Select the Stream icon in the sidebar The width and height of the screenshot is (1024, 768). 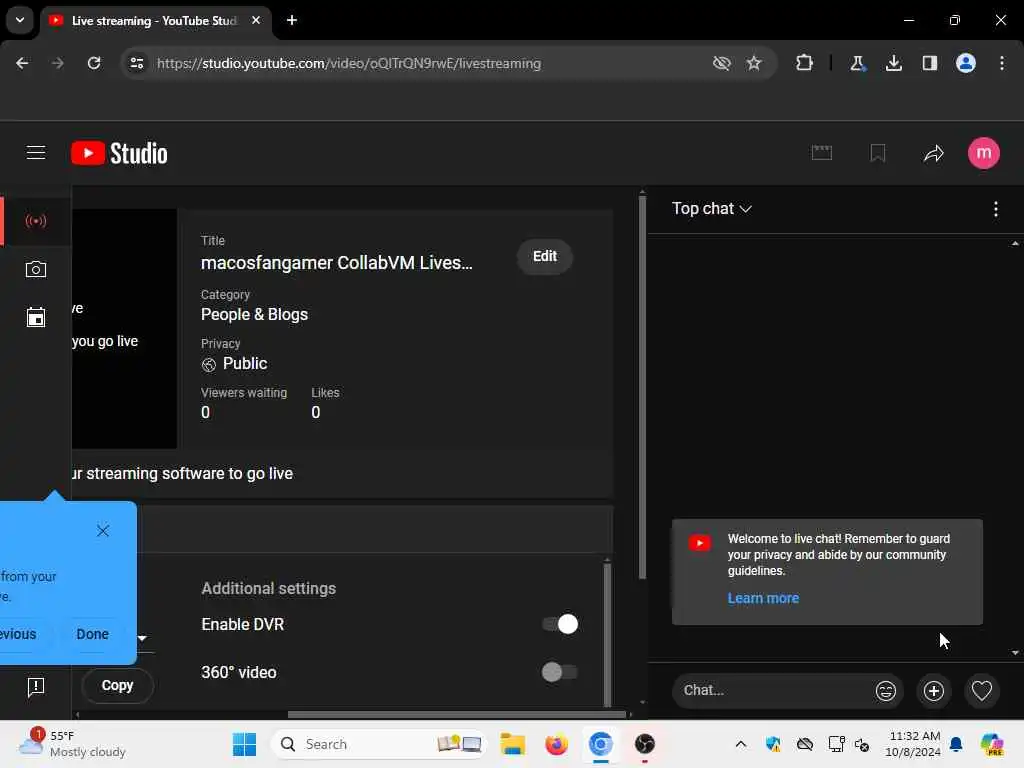[x=36, y=221]
